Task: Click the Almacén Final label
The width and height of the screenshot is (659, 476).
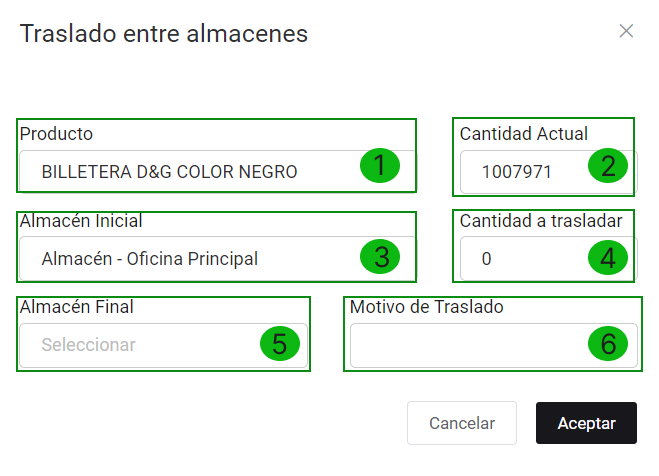Action: 77,307
